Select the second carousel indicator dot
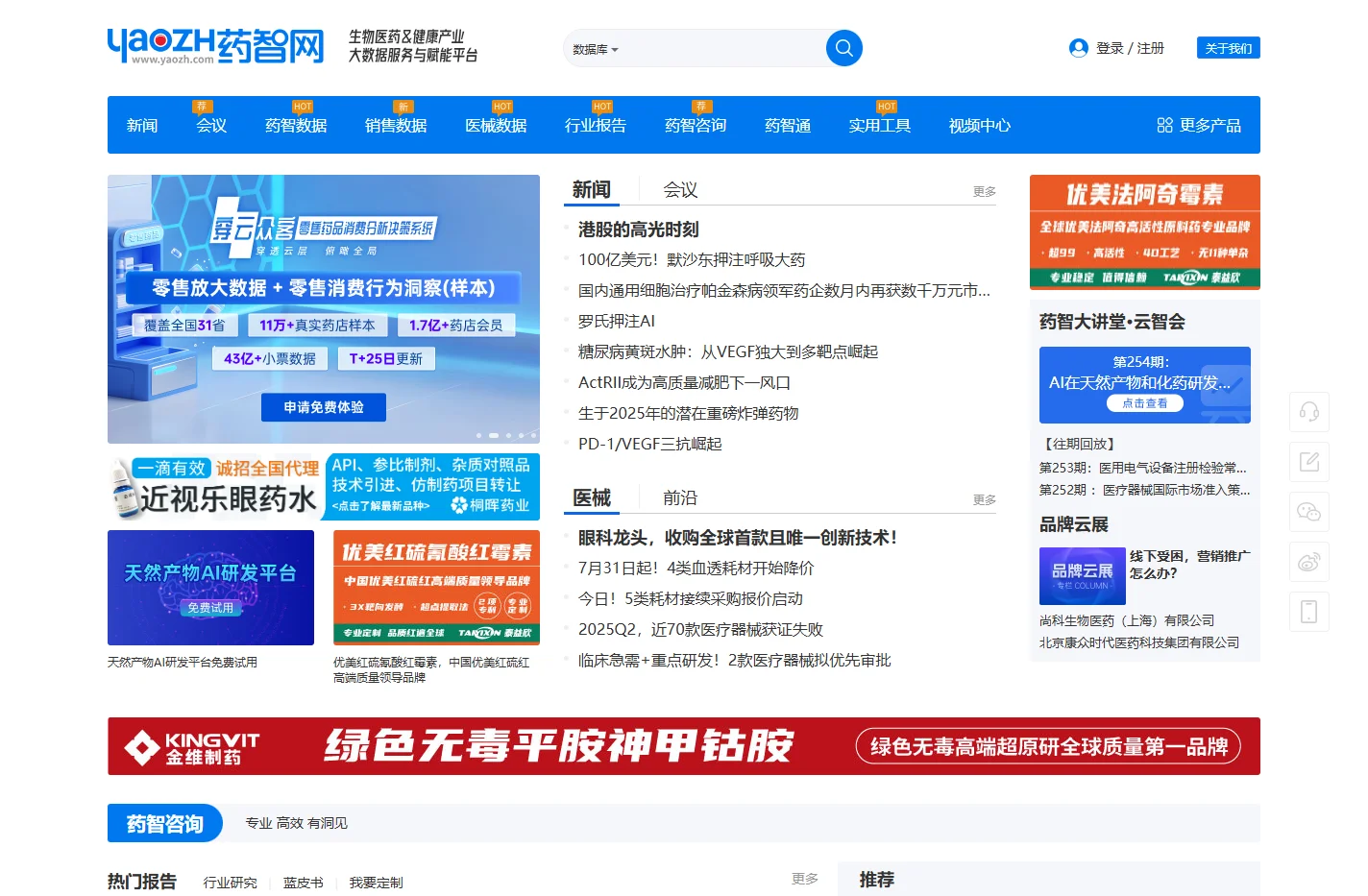This screenshot has height=896, width=1368. click(494, 435)
